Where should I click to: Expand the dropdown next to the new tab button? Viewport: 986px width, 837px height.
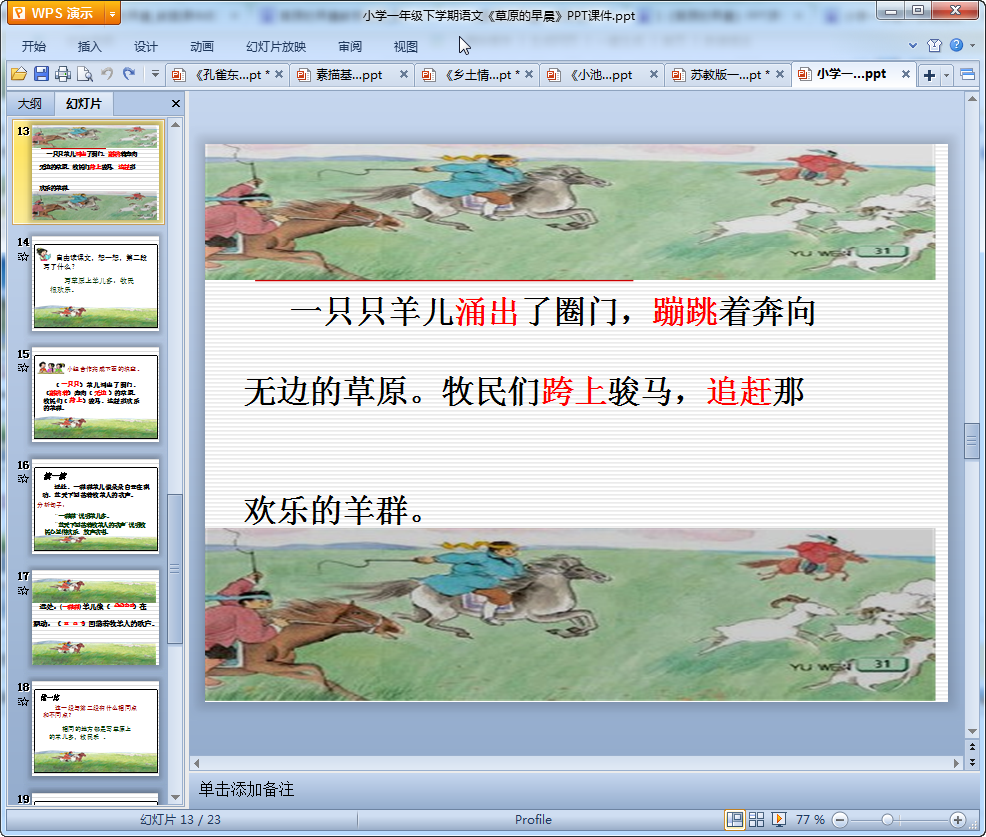click(x=946, y=75)
